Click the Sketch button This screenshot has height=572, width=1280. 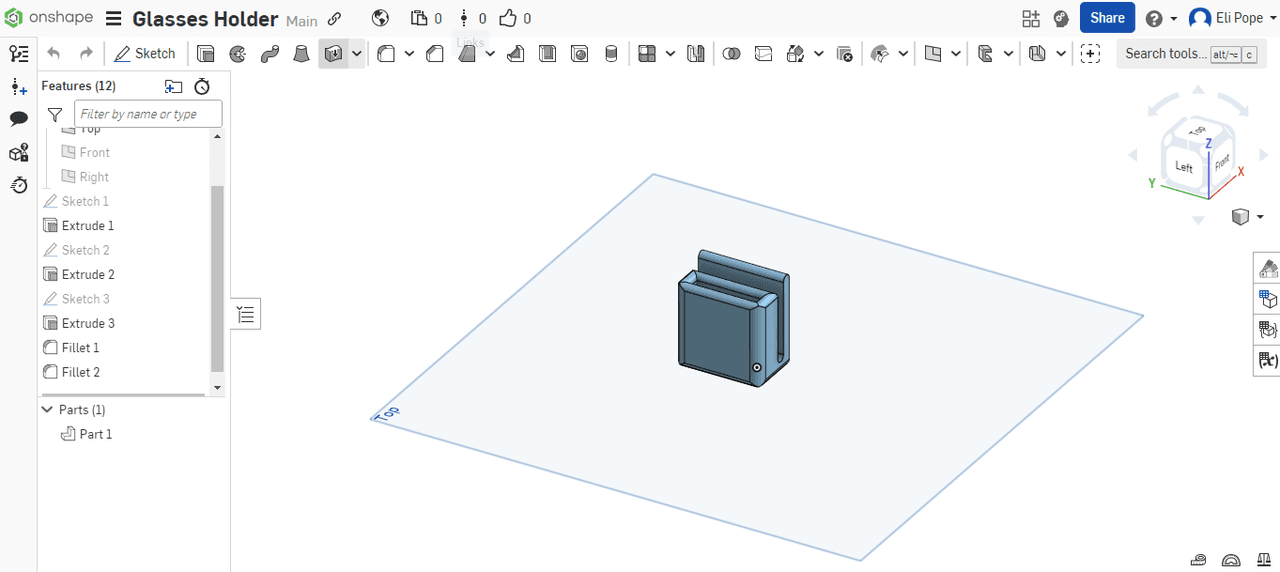tap(145, 54)
